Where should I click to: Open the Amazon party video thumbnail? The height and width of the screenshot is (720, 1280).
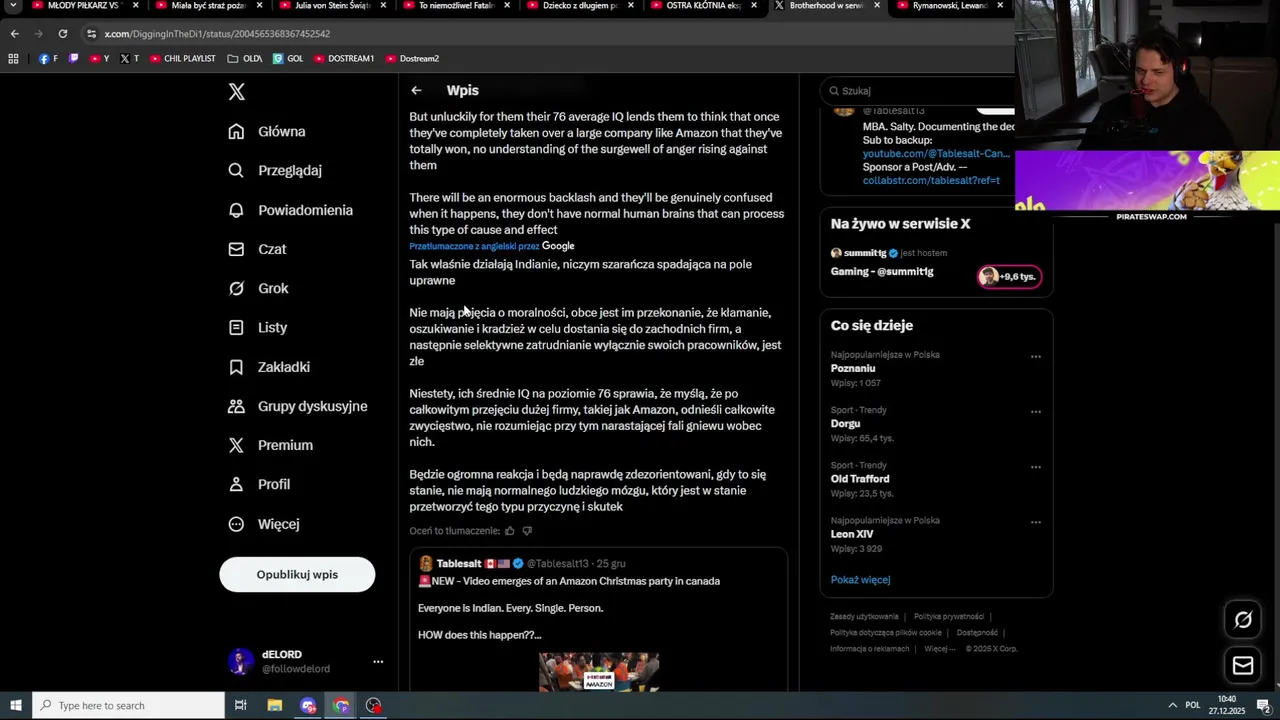599,672
